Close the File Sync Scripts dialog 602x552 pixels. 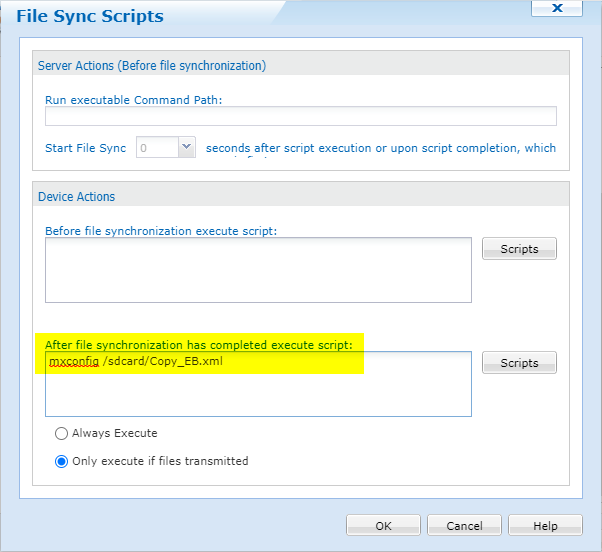(557, 8)
